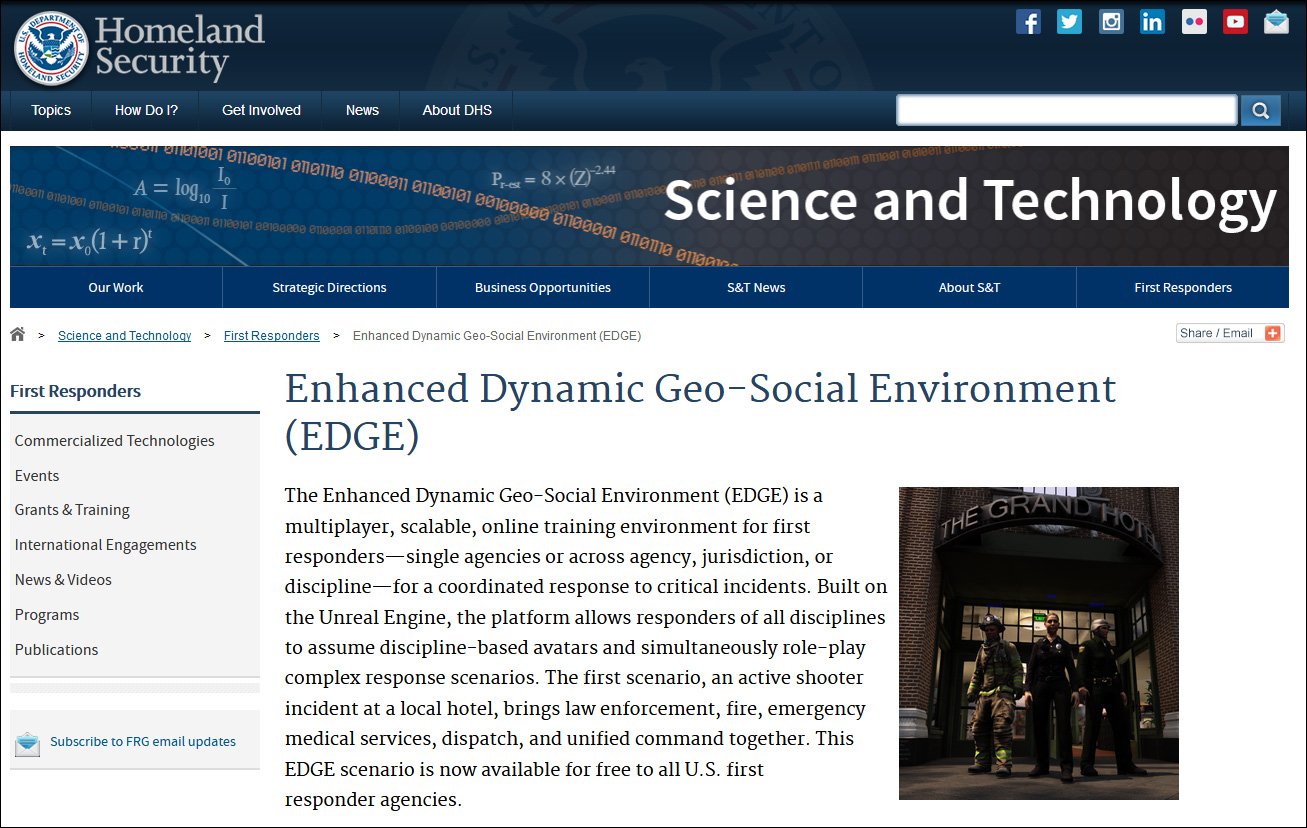Open the How Do I? menu
Viewport: 1307px width, 828px height.
click(146, 110)
